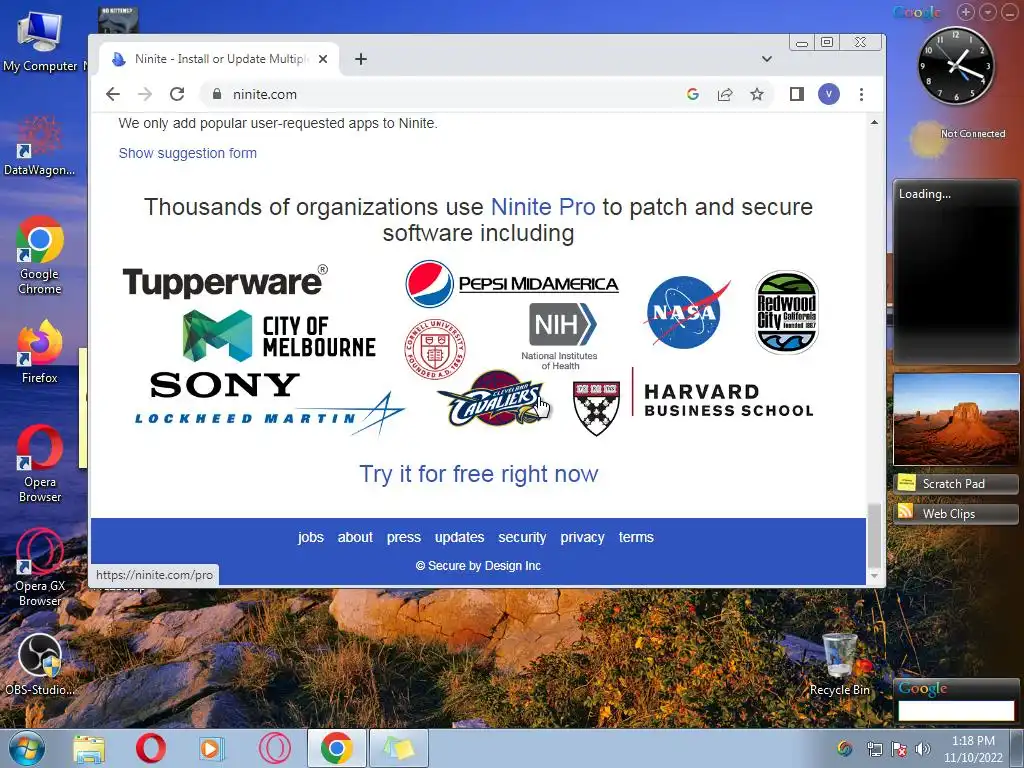Click the Google search gadget input

coord(955,711)
